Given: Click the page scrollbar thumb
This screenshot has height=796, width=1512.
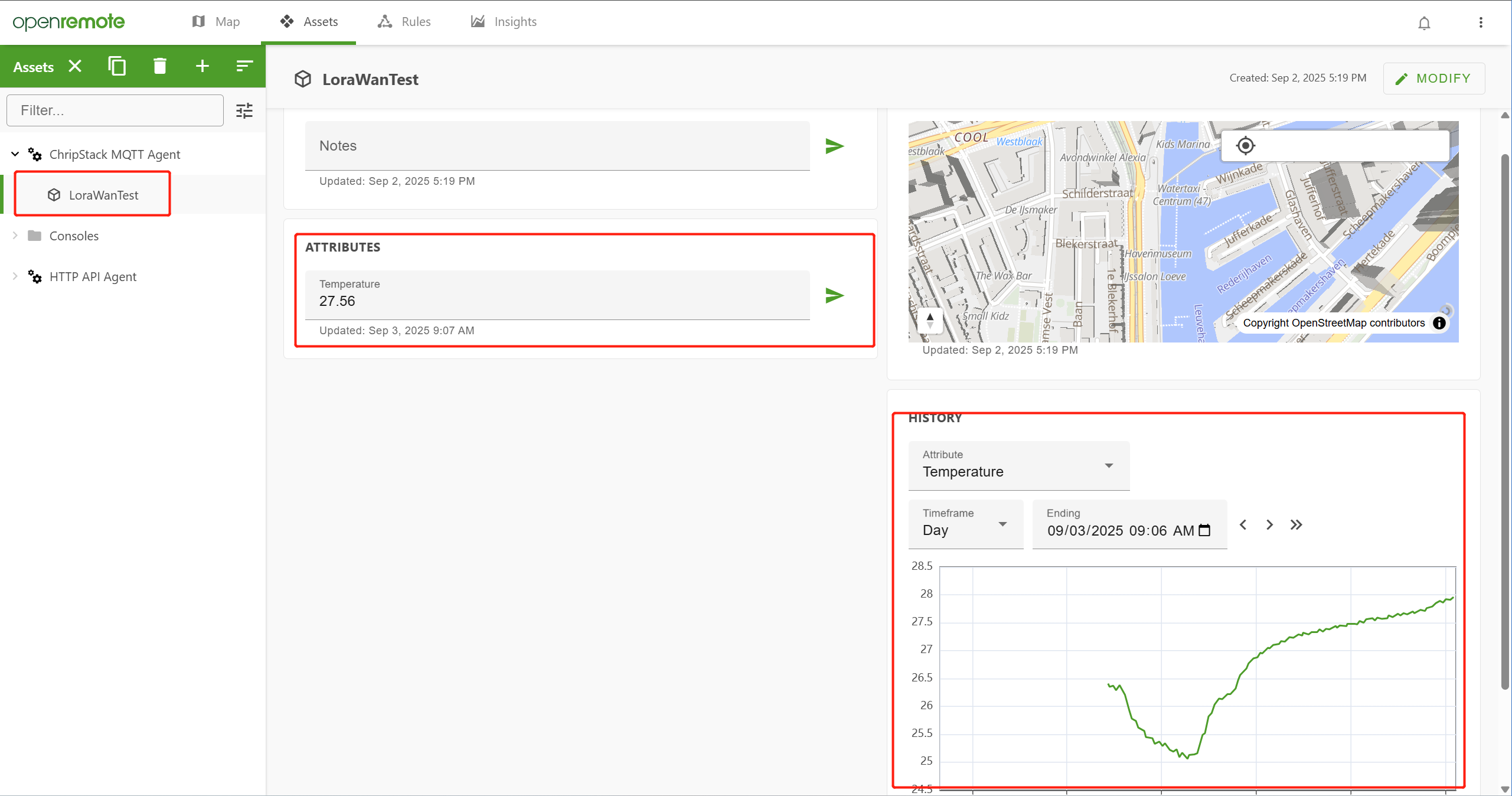Looking at the screenshot, I should point(1505,421).
